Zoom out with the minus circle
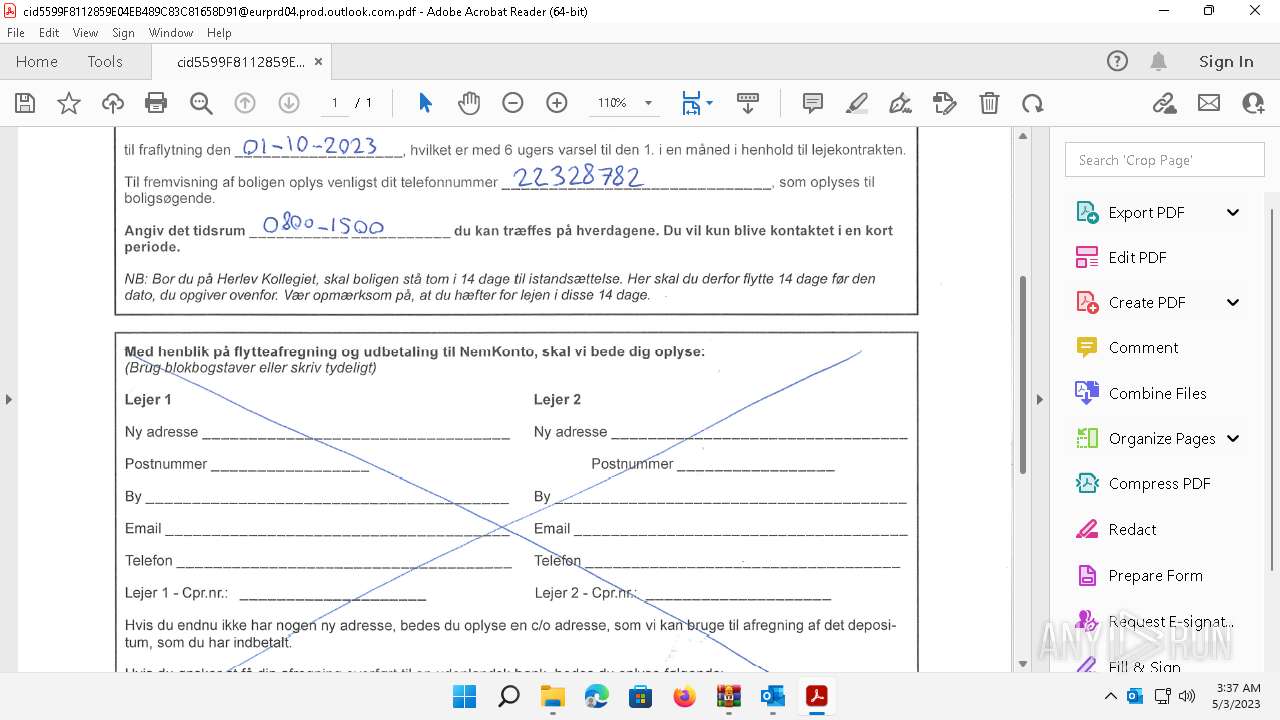 click(513, 103)
